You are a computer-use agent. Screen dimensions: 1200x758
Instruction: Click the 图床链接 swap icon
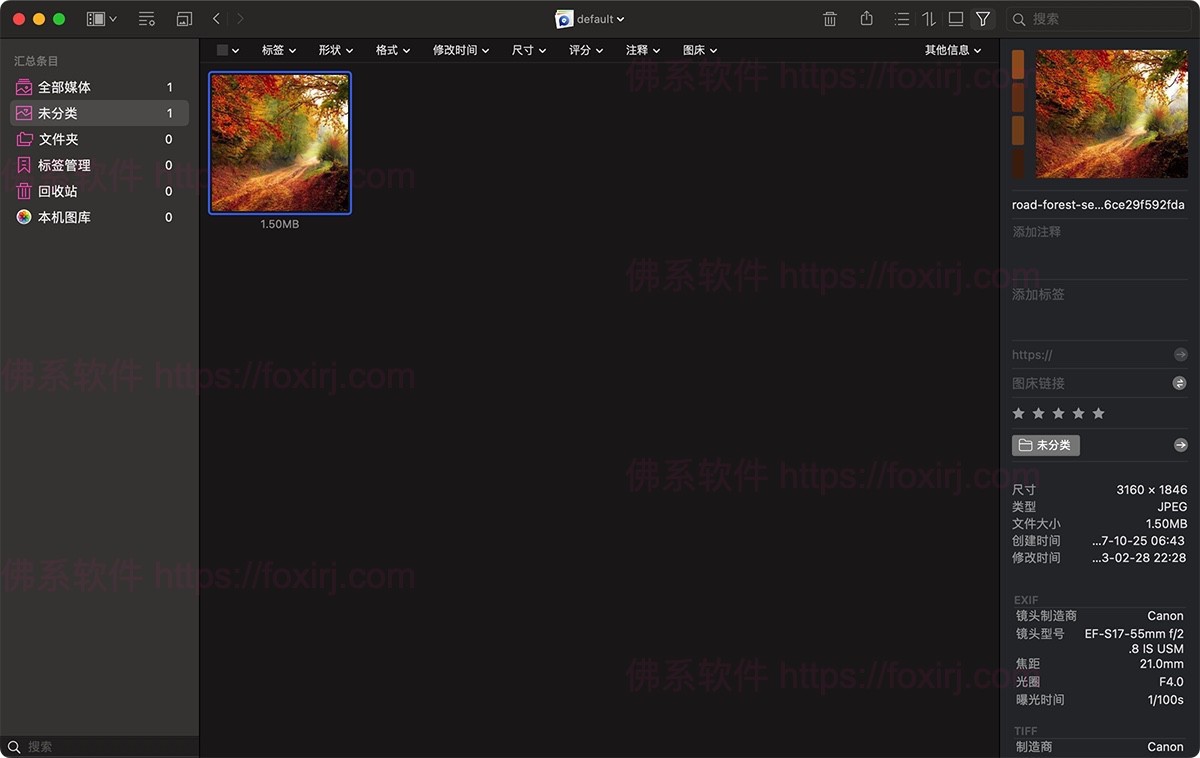pyautogui.click(x=1180, y=383)
